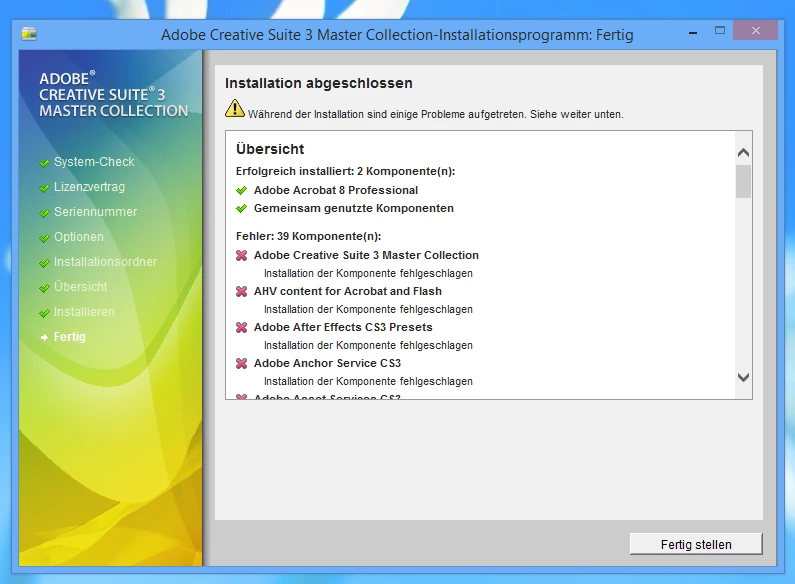The height and width of the screenshot is (584, 795).
Task: Click the green check next to Gemeinsam genutzte Komponenten
Action: 241,208
